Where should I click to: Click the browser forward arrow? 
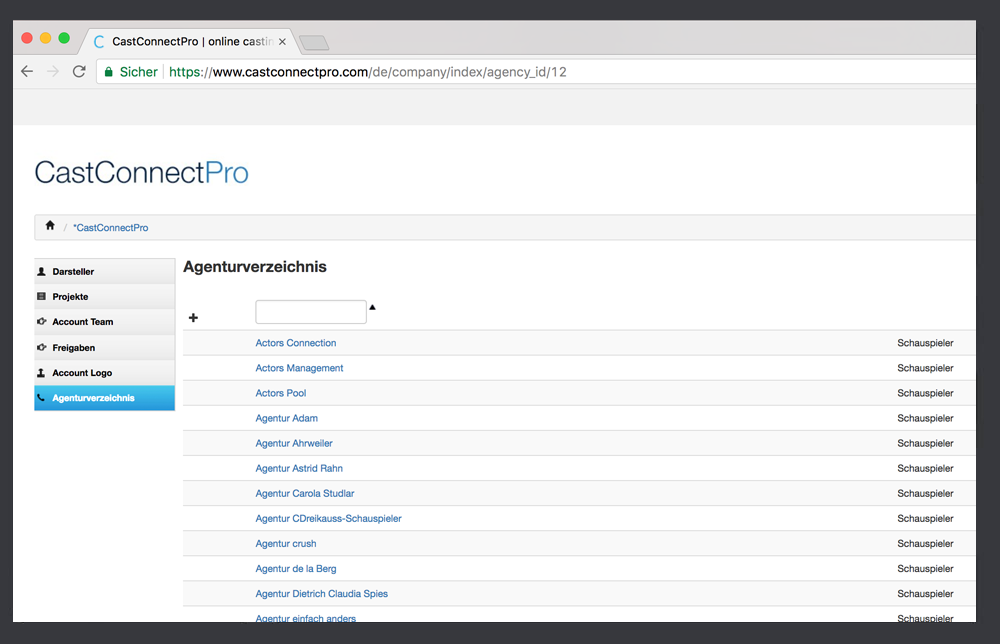tap(53, 71)
